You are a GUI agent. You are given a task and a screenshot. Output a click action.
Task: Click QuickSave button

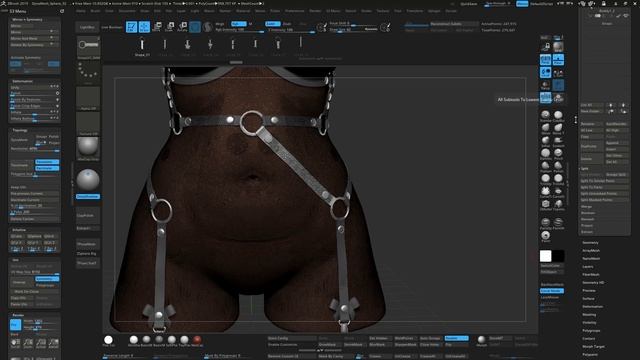(x=469, y=4)
